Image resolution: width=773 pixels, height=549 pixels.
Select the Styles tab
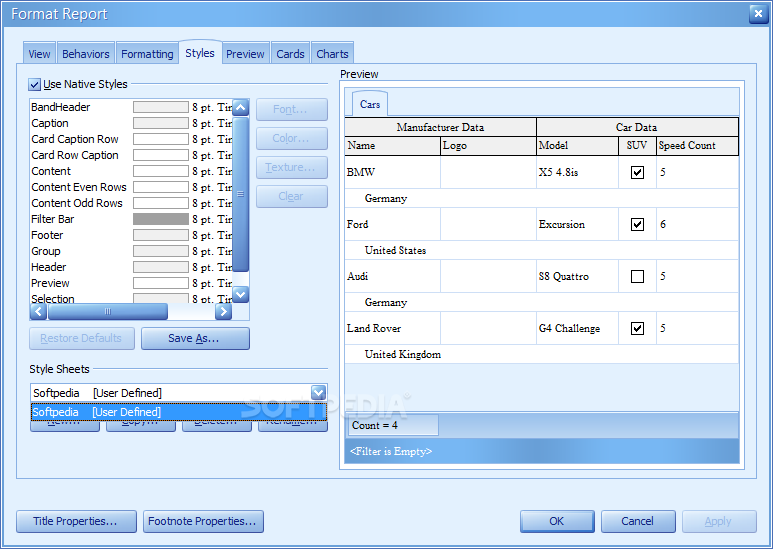click(x=200, y=53)
